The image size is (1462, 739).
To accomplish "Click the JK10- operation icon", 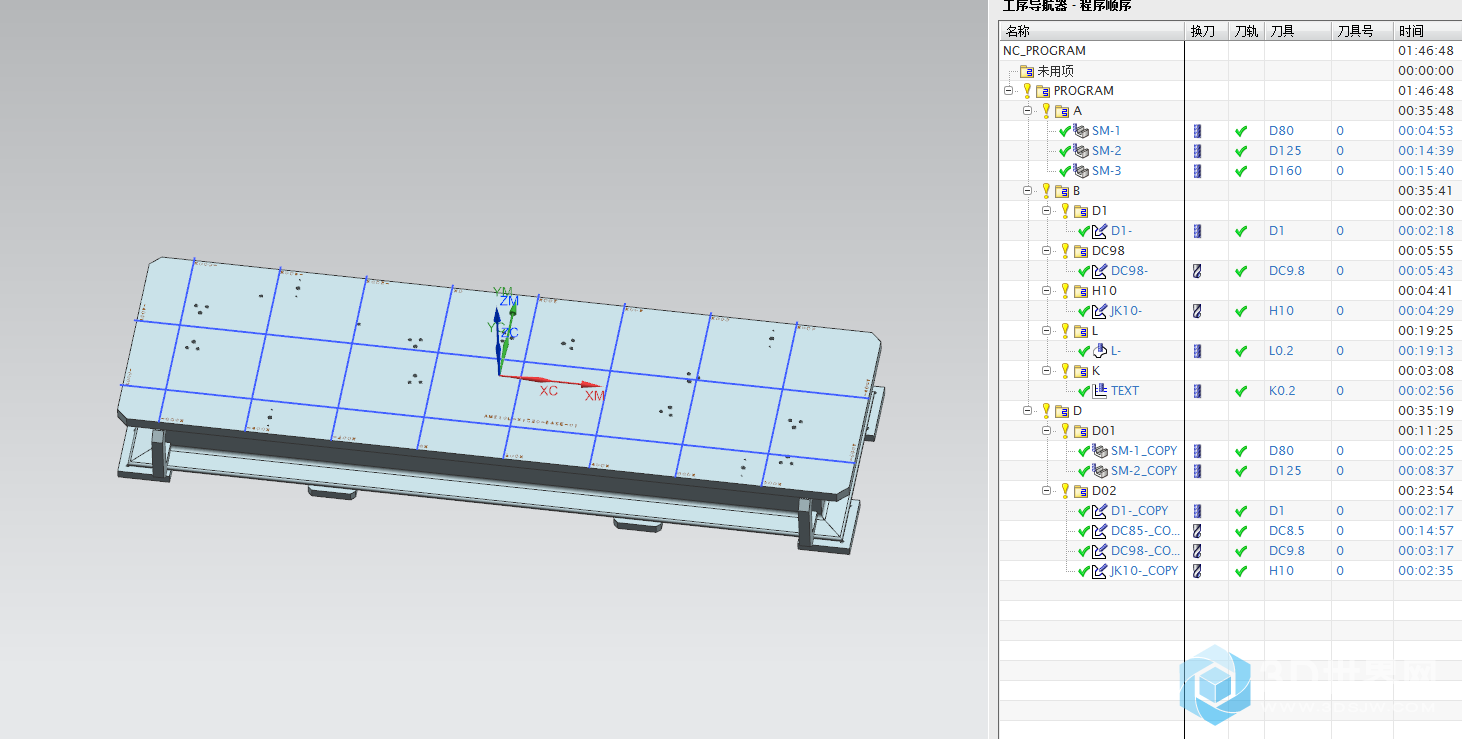I will pos(1100,311).
